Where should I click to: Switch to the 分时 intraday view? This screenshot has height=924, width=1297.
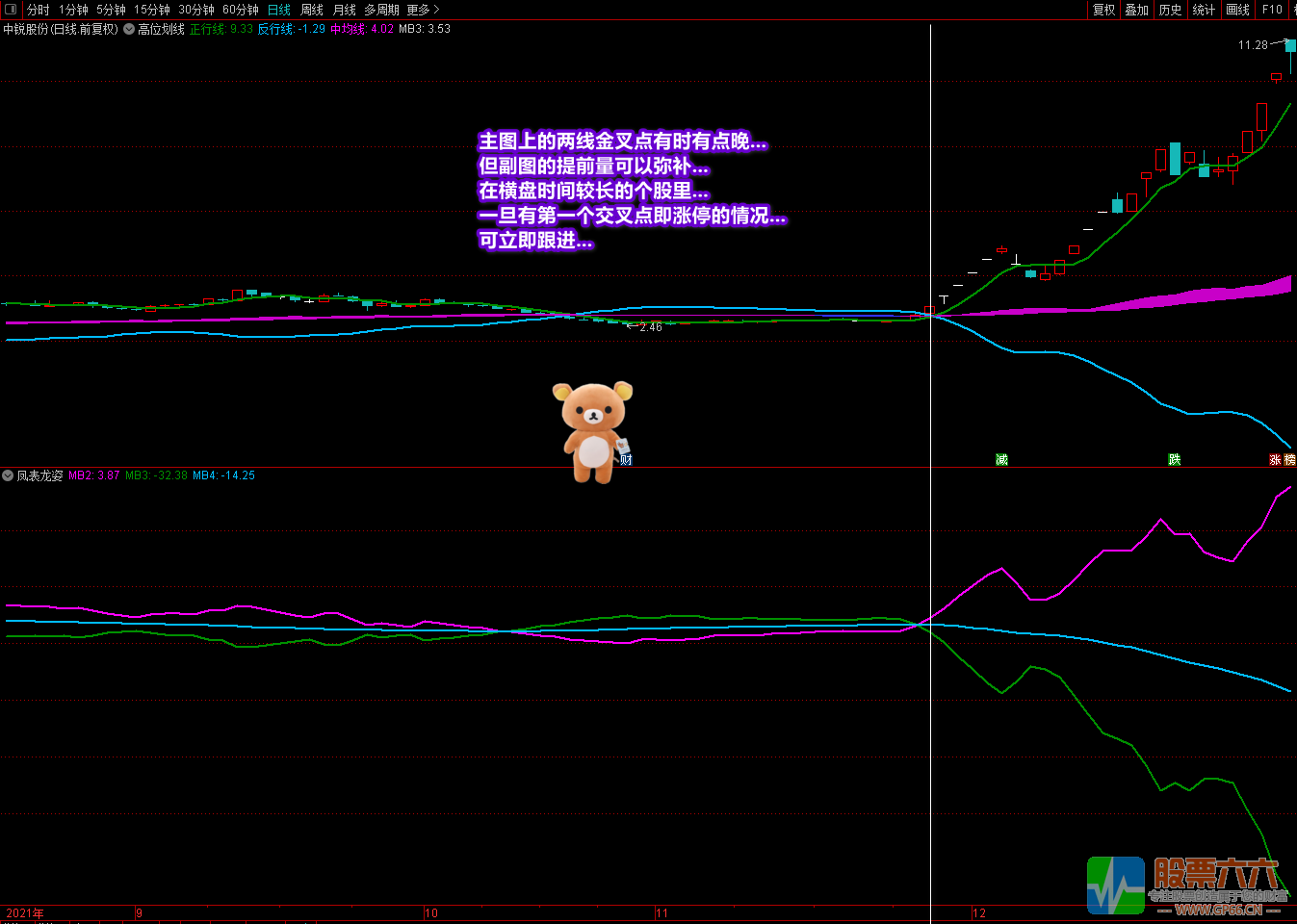coord(39,10)
